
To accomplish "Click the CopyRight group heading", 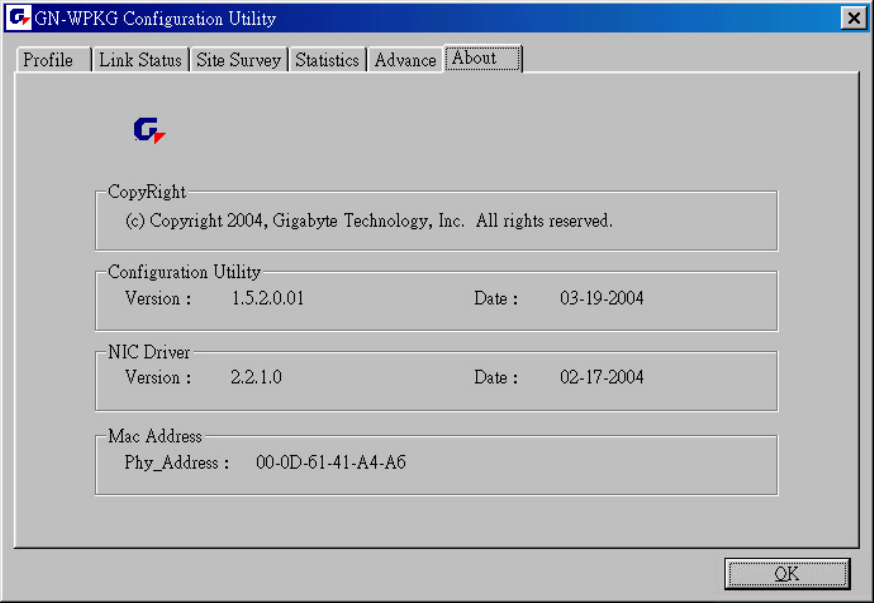I will tap(147, 192).
